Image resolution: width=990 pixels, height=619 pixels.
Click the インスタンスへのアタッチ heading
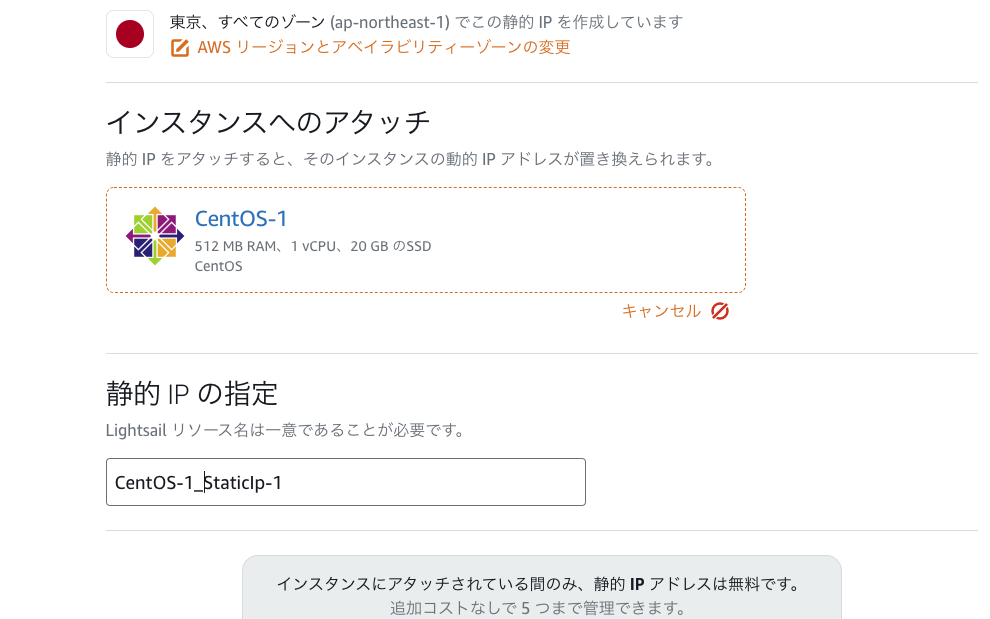268,122
